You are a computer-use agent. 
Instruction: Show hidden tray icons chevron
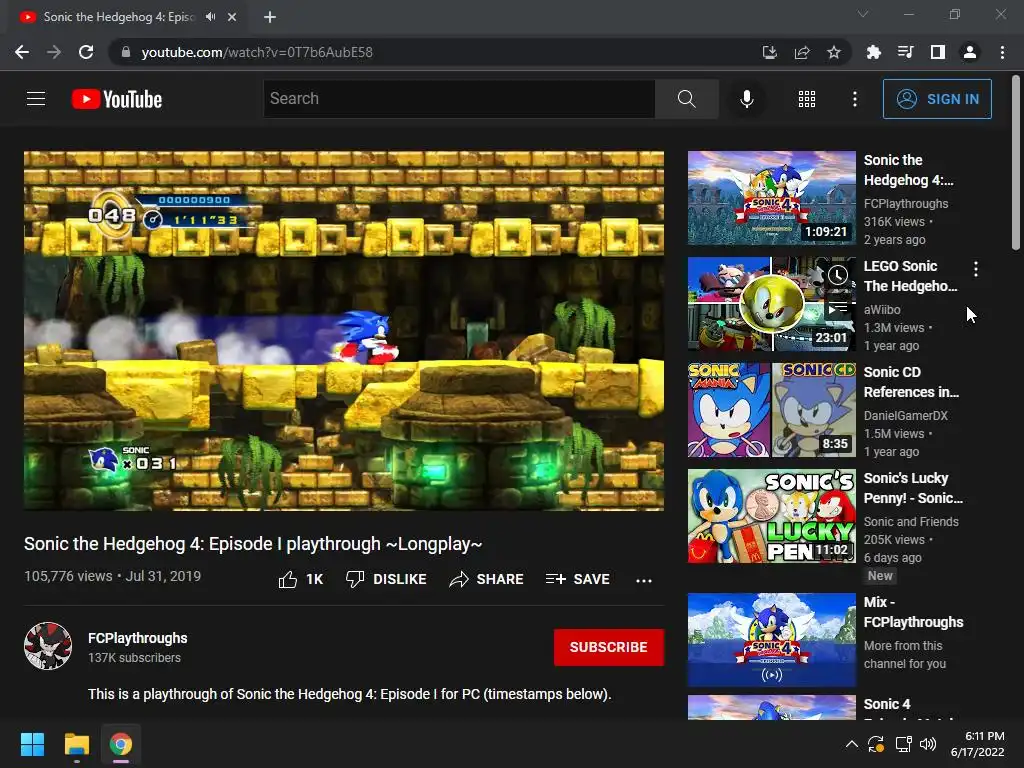point(852,744)
